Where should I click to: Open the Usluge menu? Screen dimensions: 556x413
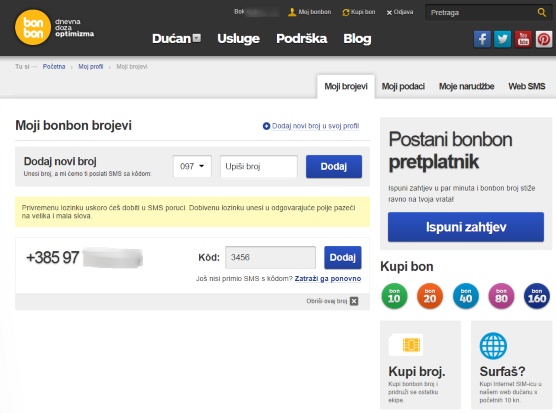pos(238,38)
